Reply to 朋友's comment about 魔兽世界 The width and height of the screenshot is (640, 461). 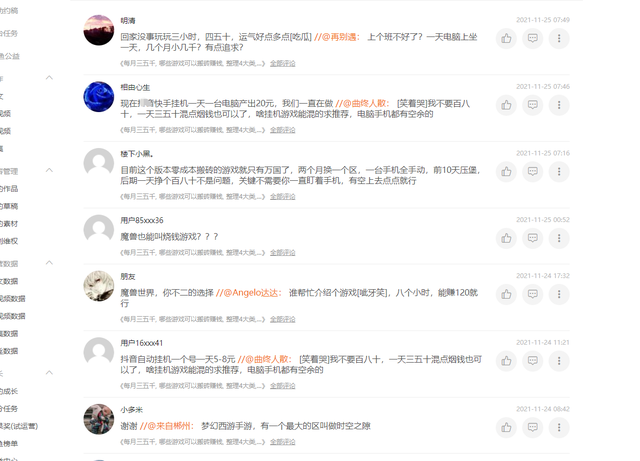(x=533, y=294)
